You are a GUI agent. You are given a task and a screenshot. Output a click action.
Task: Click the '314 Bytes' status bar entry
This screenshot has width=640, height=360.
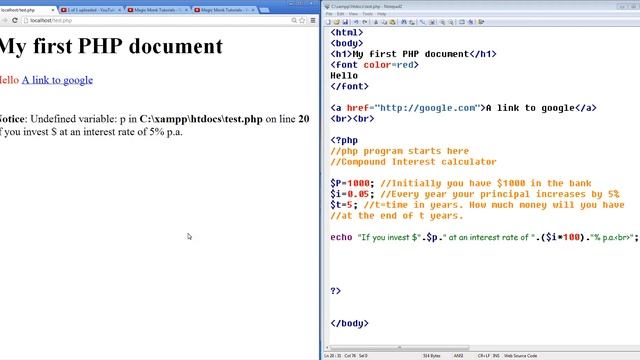tap(431, 356)
